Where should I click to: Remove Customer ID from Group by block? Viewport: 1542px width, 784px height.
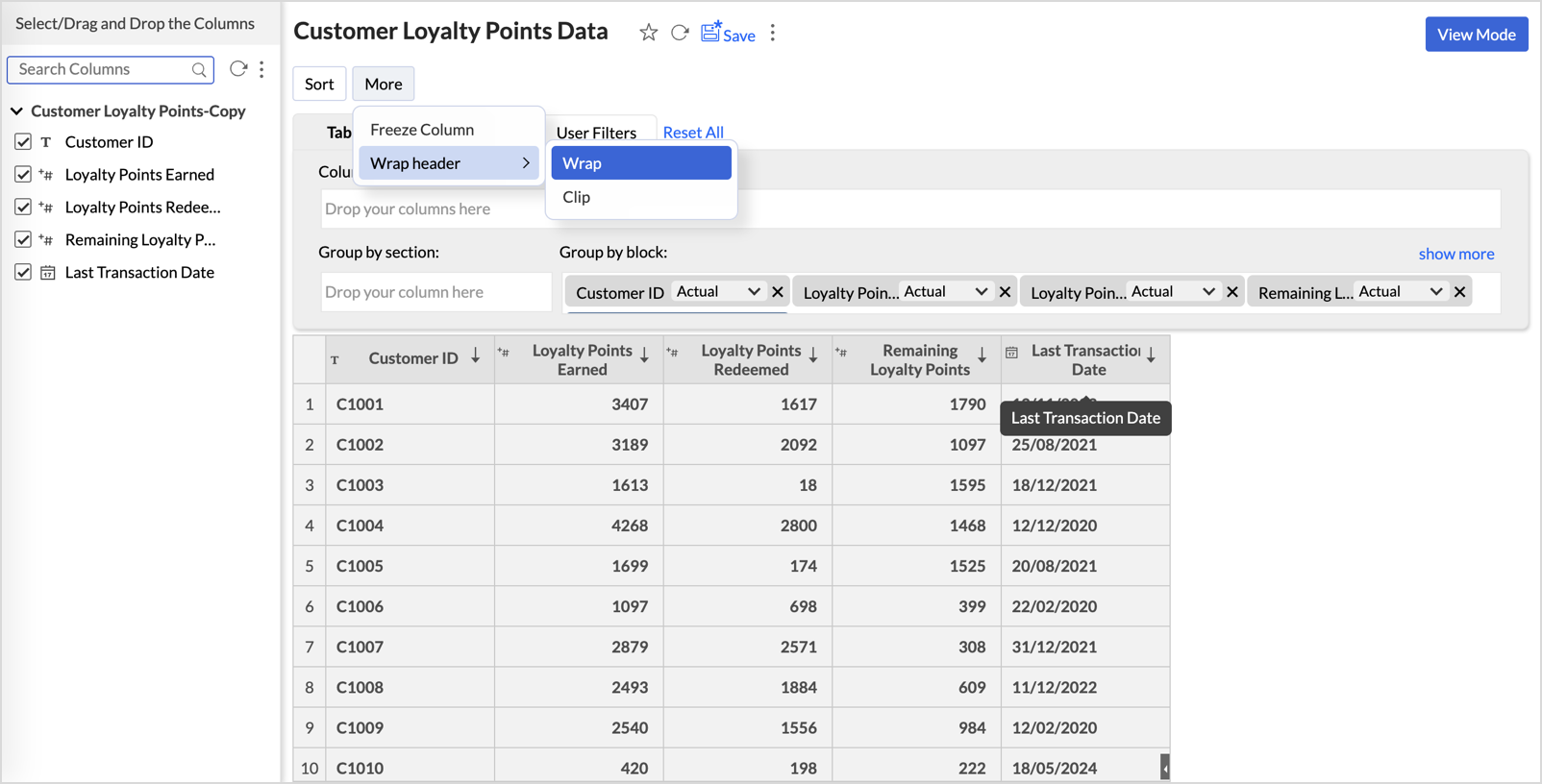click(778, 292)
